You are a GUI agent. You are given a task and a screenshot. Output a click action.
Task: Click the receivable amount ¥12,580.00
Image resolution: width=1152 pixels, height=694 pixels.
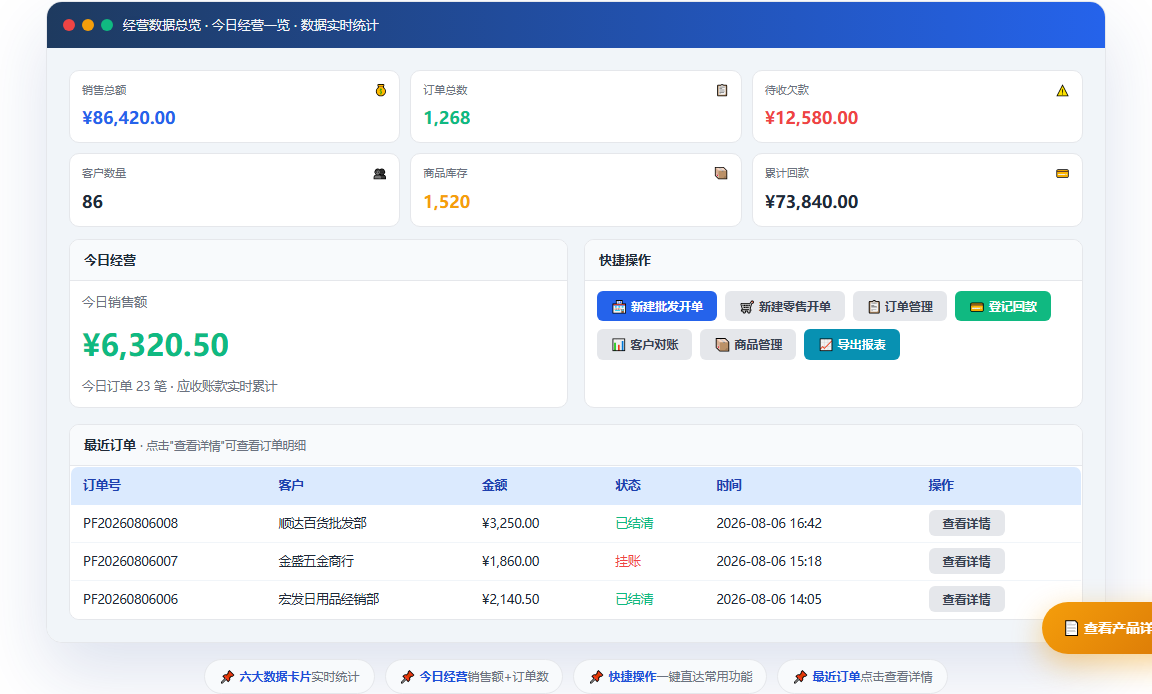point(811,118)
